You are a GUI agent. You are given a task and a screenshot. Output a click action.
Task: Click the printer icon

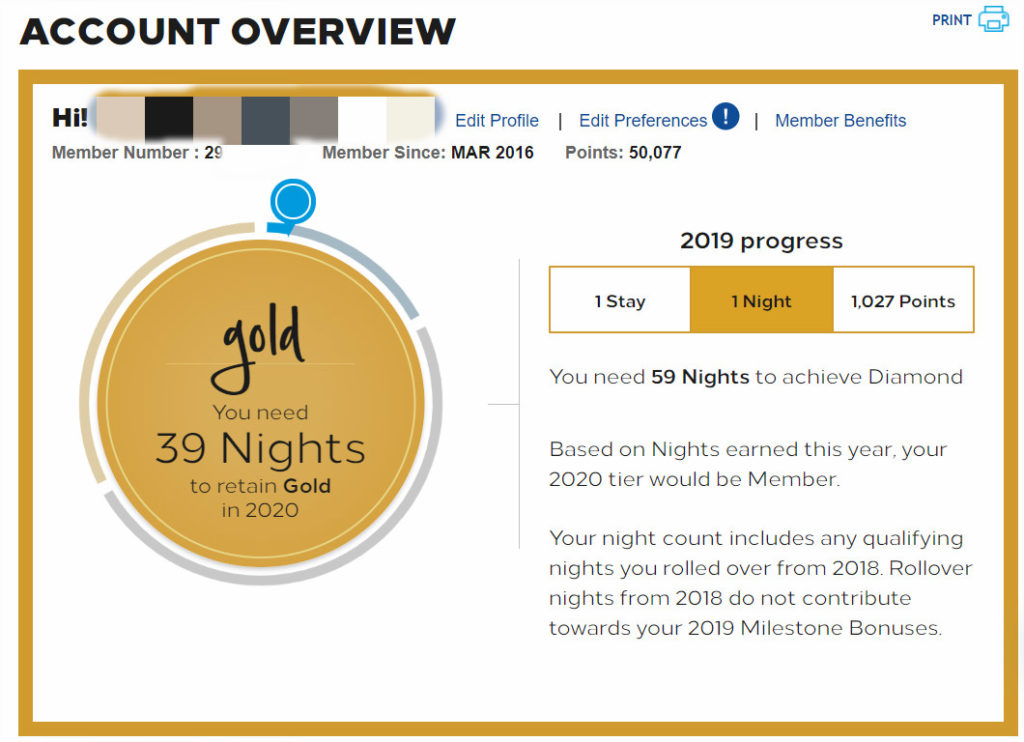tap(994, 19)
